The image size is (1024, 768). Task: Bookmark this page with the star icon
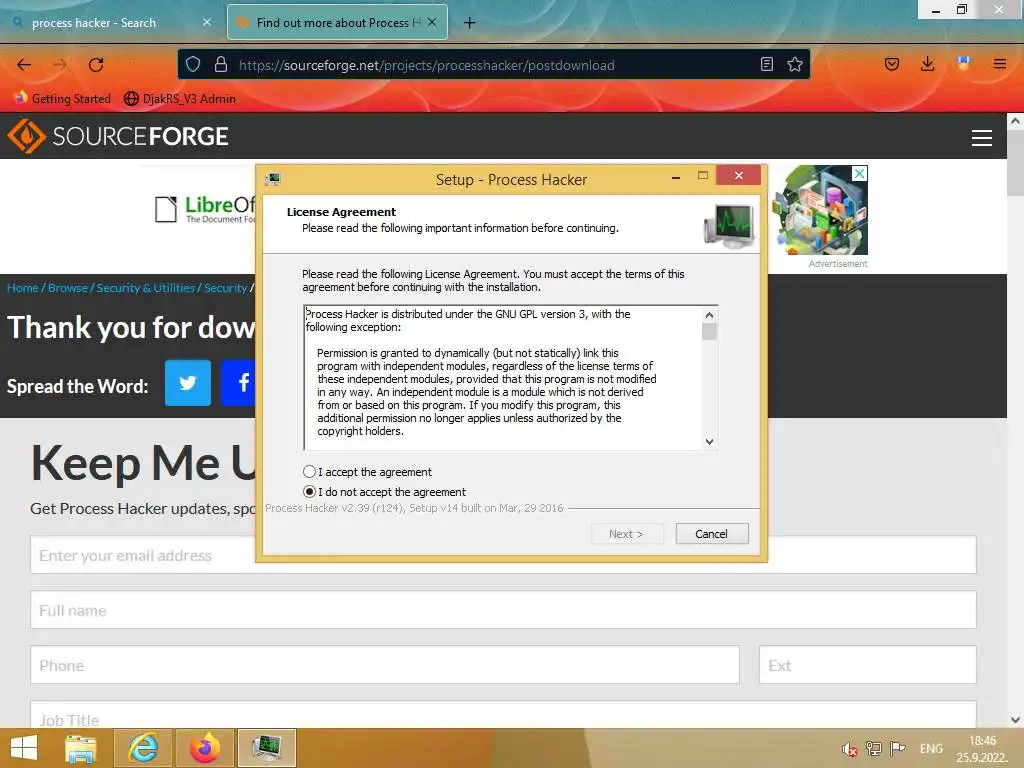coord(795,64)
